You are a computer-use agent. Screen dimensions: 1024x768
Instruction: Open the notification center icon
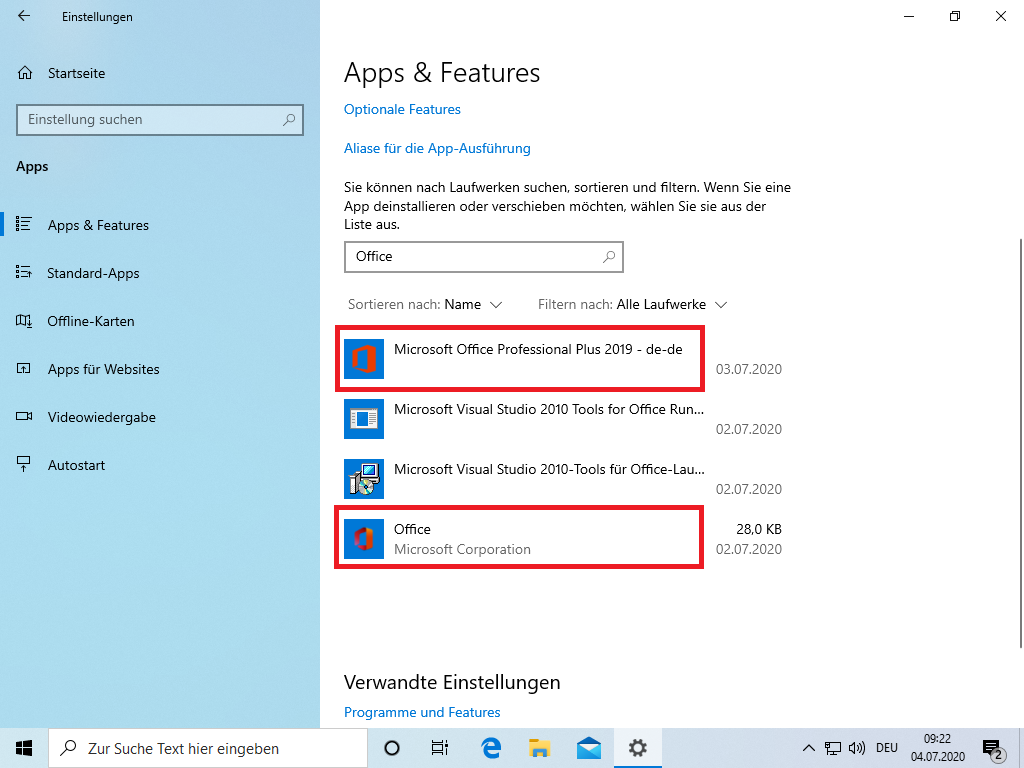pos(993,748)
